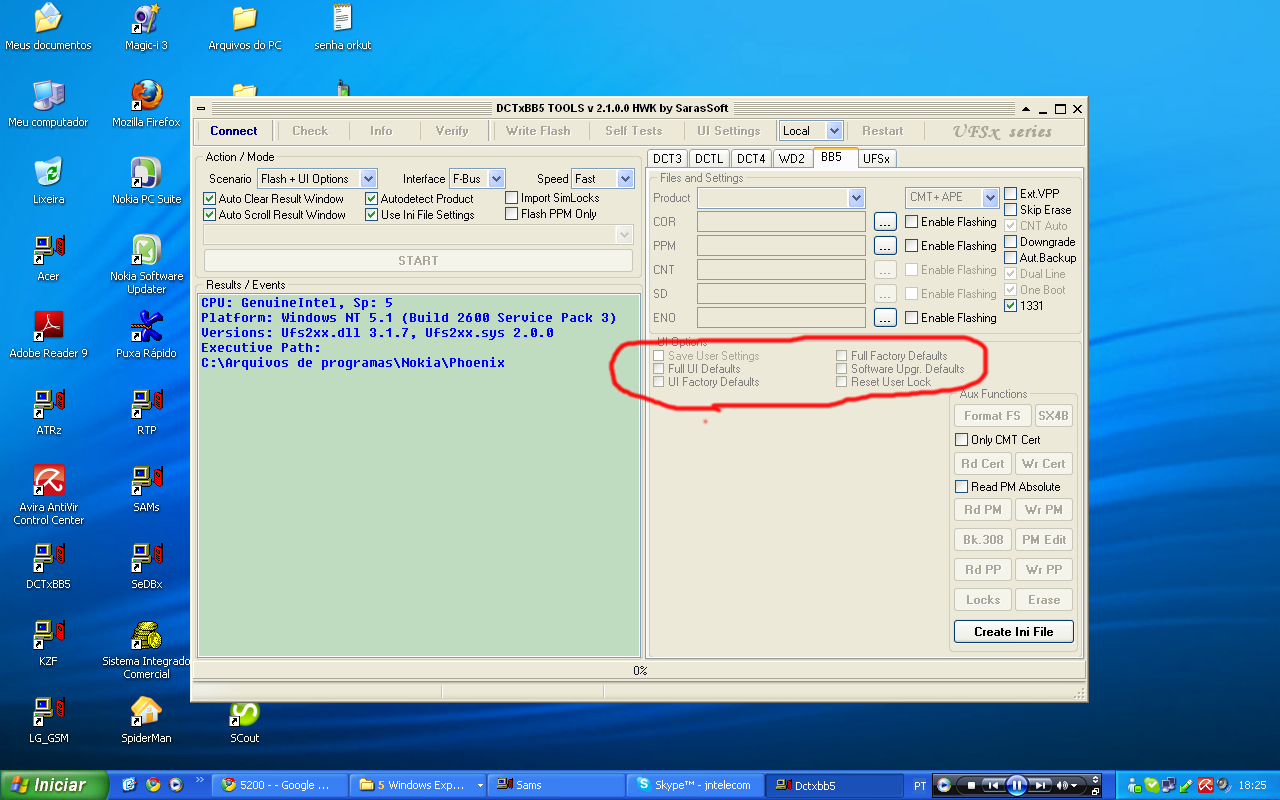
Task: Enable Flash PPM Only checkbox
Action: coord(512,214)
